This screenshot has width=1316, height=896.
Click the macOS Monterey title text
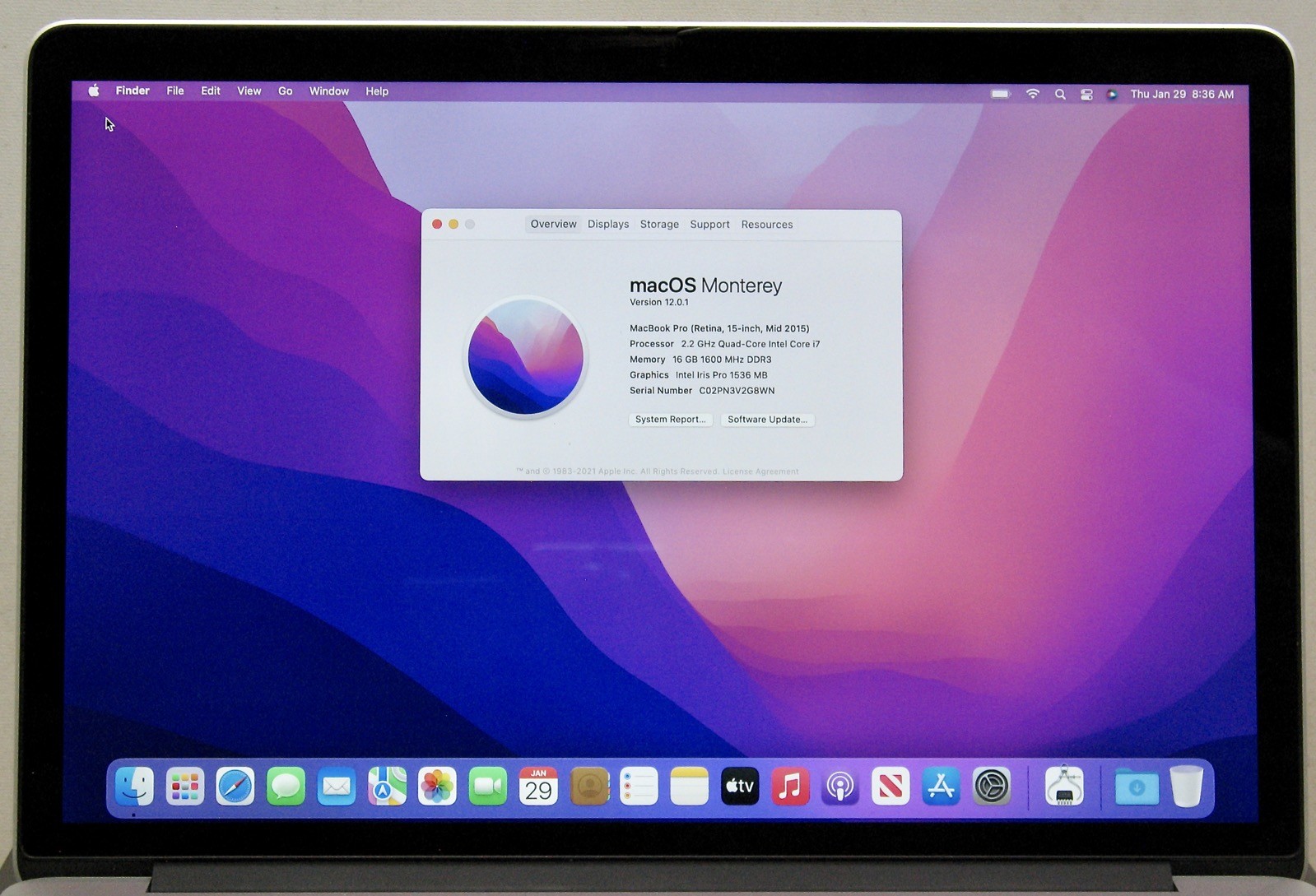tap(705, 286)
